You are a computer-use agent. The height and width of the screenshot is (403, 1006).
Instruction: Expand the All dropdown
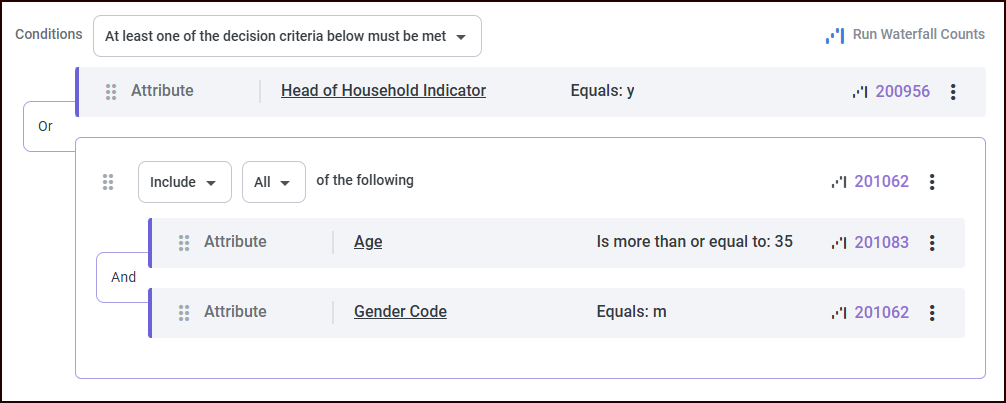coord(273,182)
